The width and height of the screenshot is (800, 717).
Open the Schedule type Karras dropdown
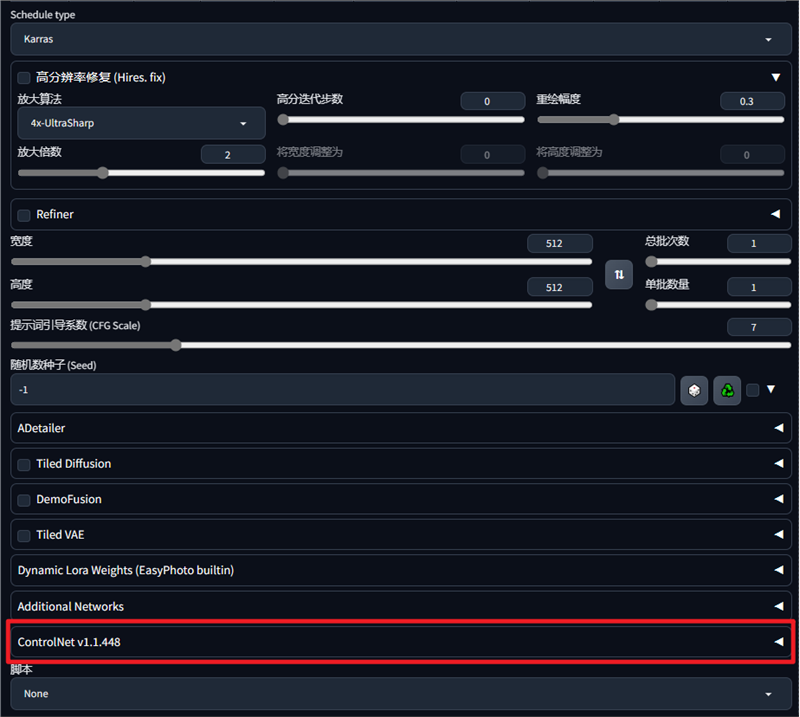[x=400, y=39]
